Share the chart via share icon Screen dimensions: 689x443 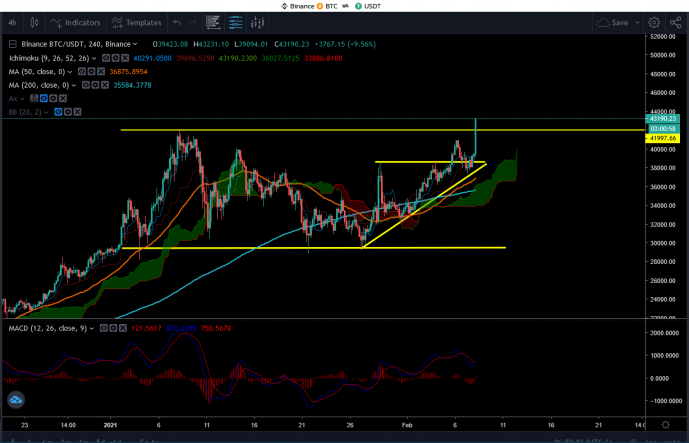(675, 22)
